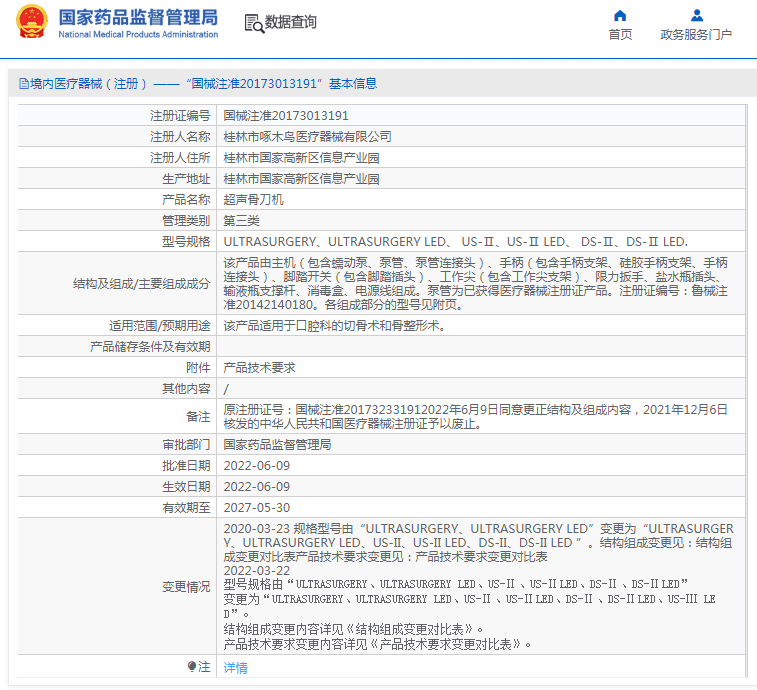Click the 注 label in last row

pos(204,667)
